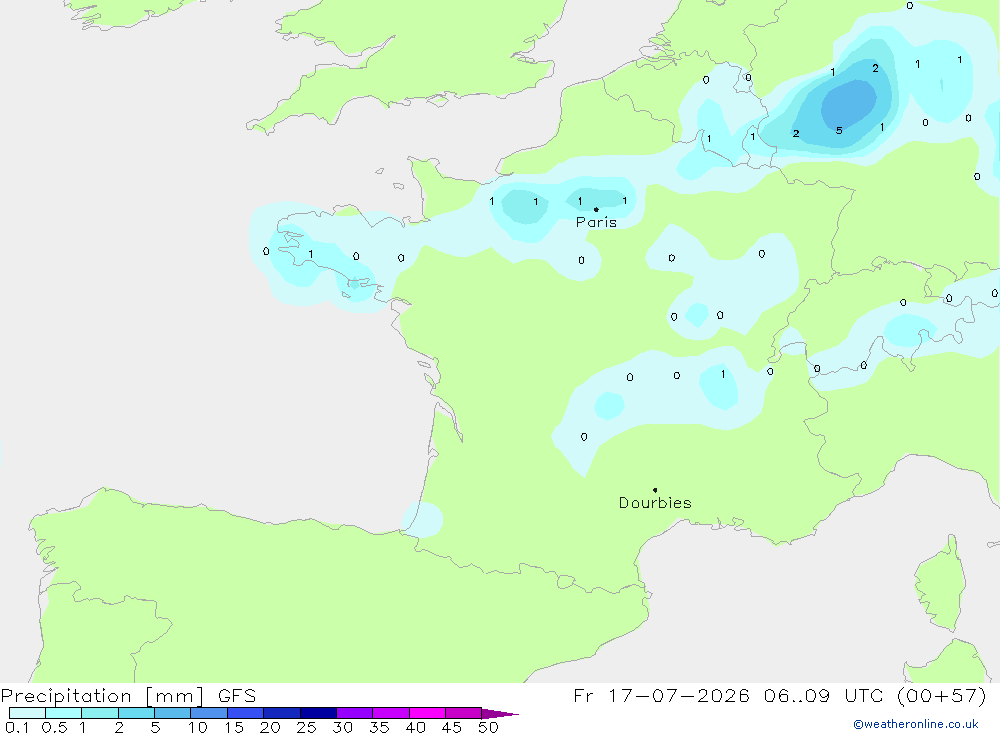Click the 'Precipitation [mm]' title text
The height and width of the screenshot is (733, 1000).
pyautogui.click(x=103, y=696)
